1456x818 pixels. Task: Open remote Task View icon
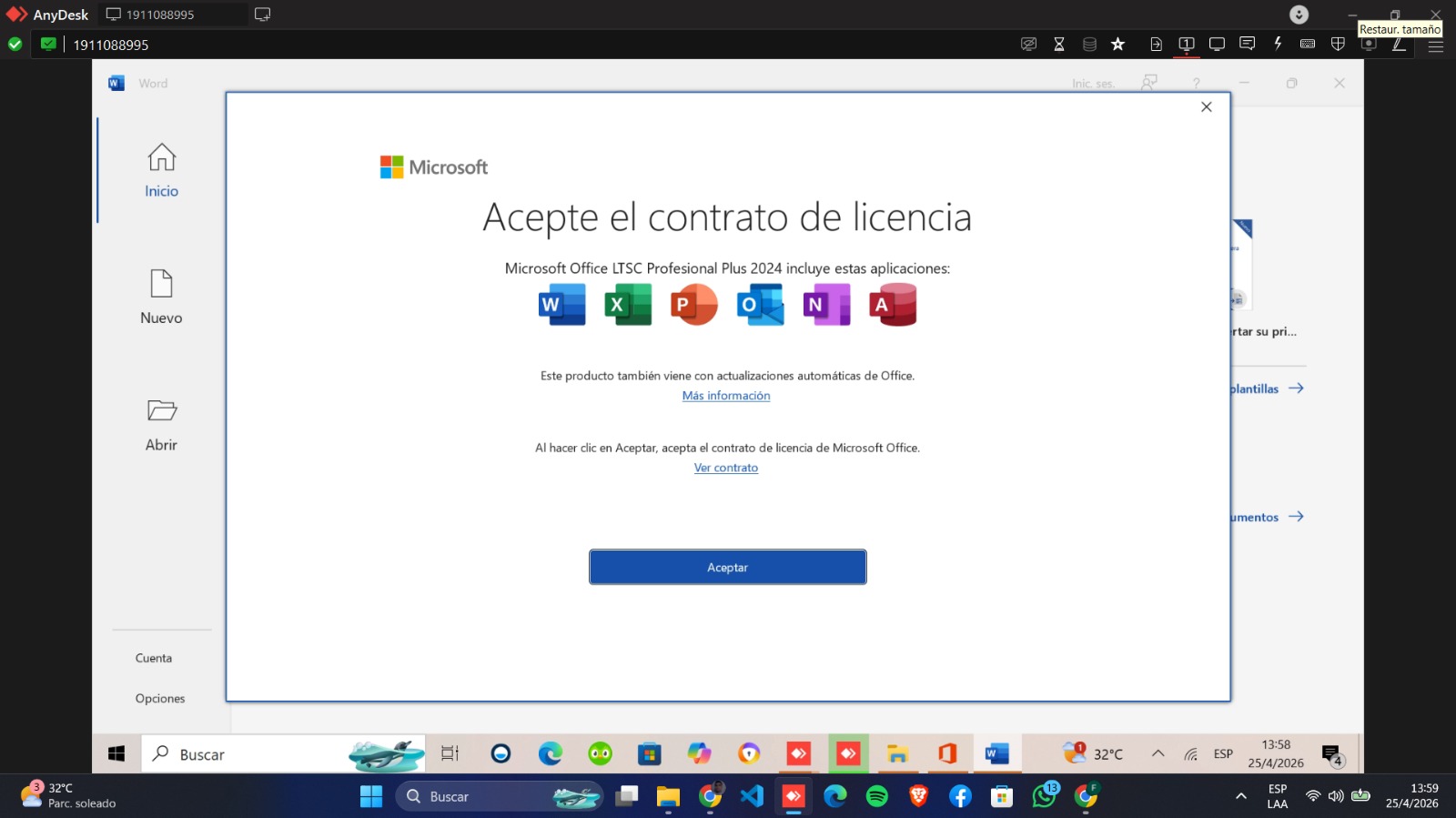450,754
